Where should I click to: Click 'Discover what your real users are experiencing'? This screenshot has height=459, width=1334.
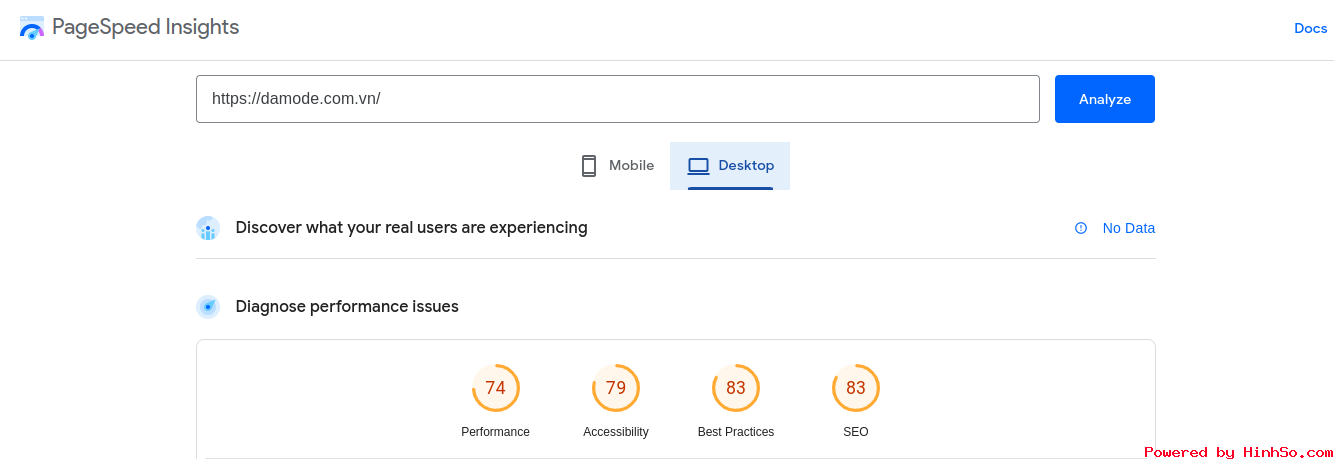pyautogui.click(x=411, y=228)
